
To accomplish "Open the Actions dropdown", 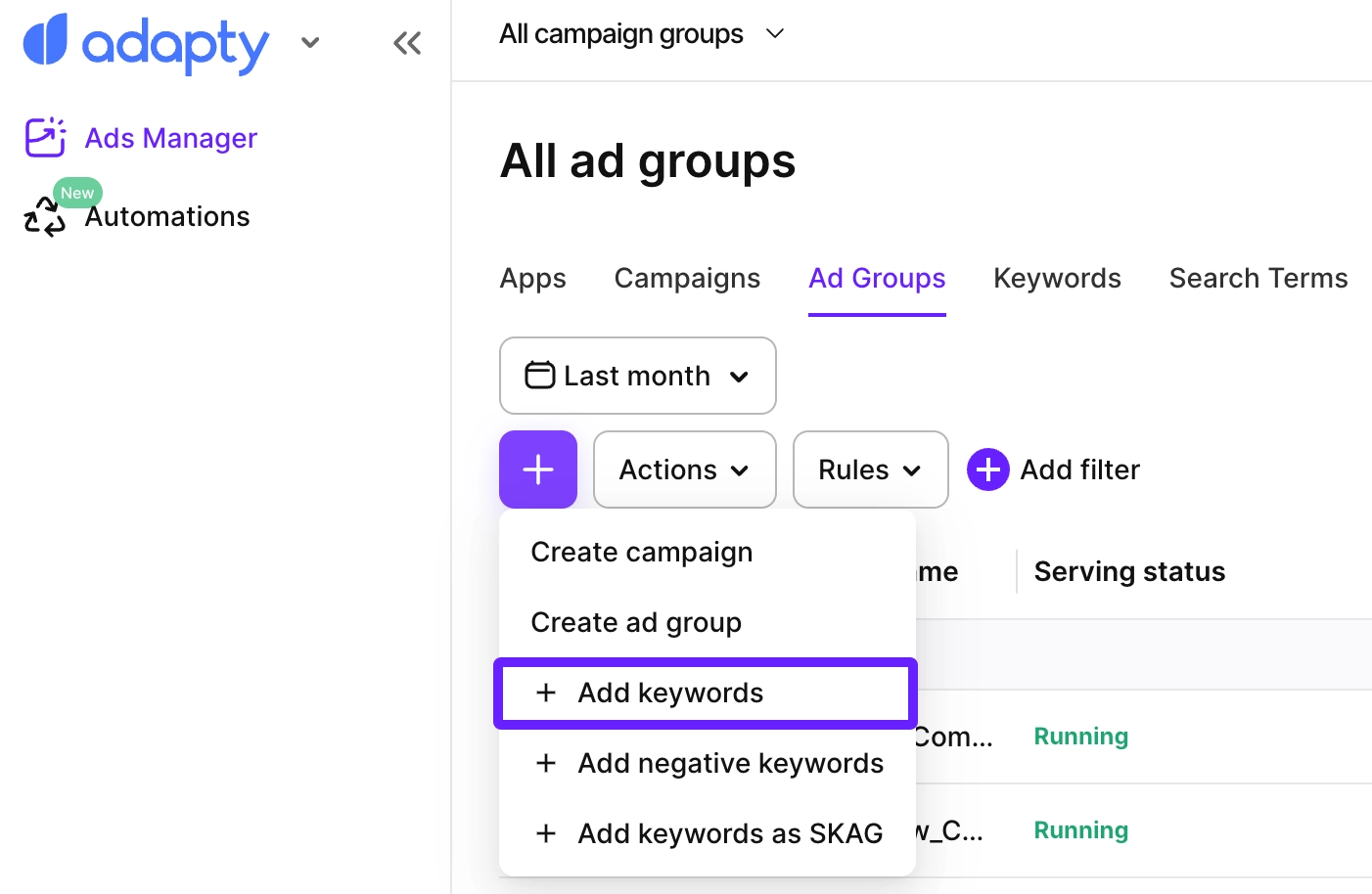I will 684,469.
